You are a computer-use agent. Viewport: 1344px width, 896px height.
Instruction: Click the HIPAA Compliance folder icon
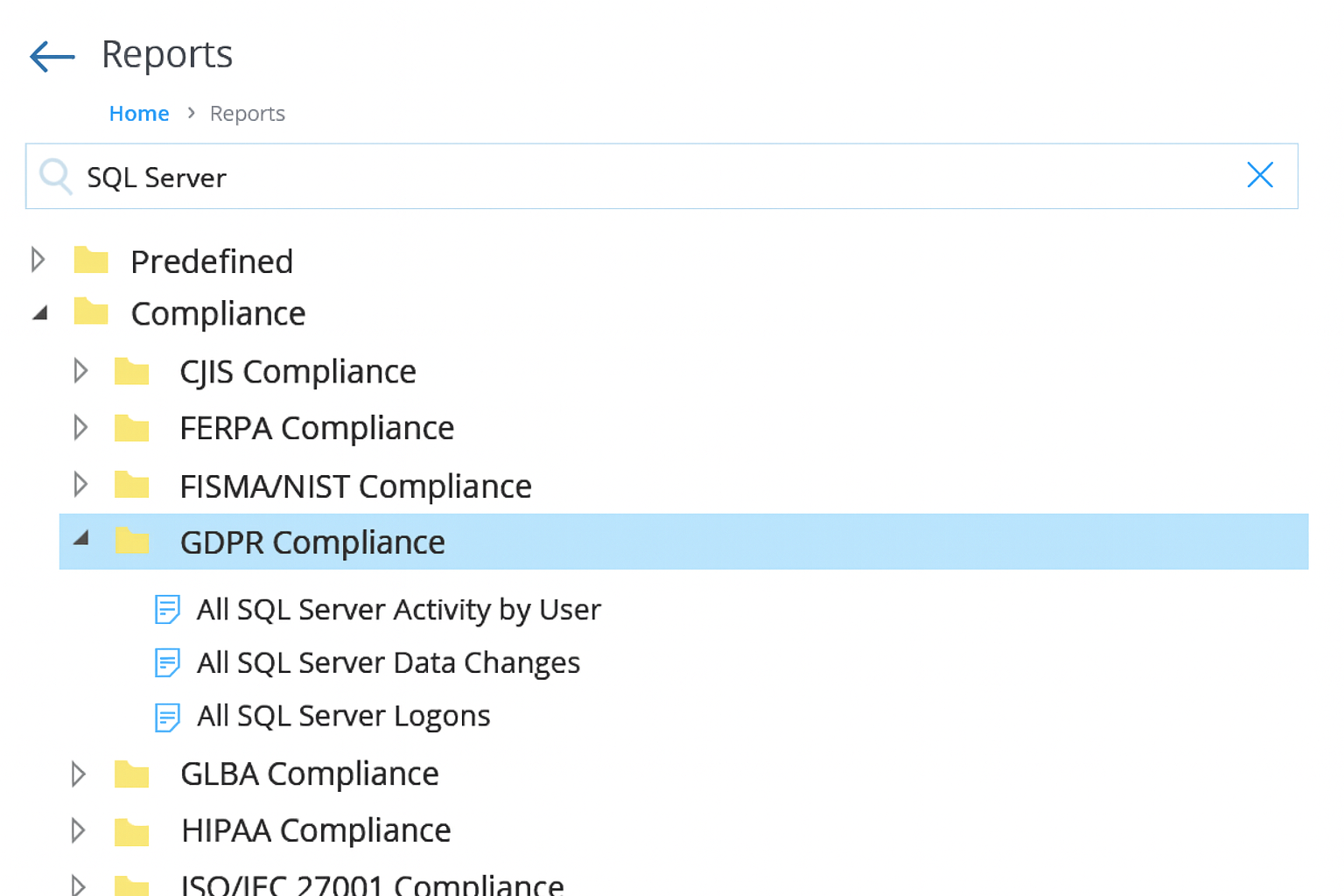[x=132, y=831]
